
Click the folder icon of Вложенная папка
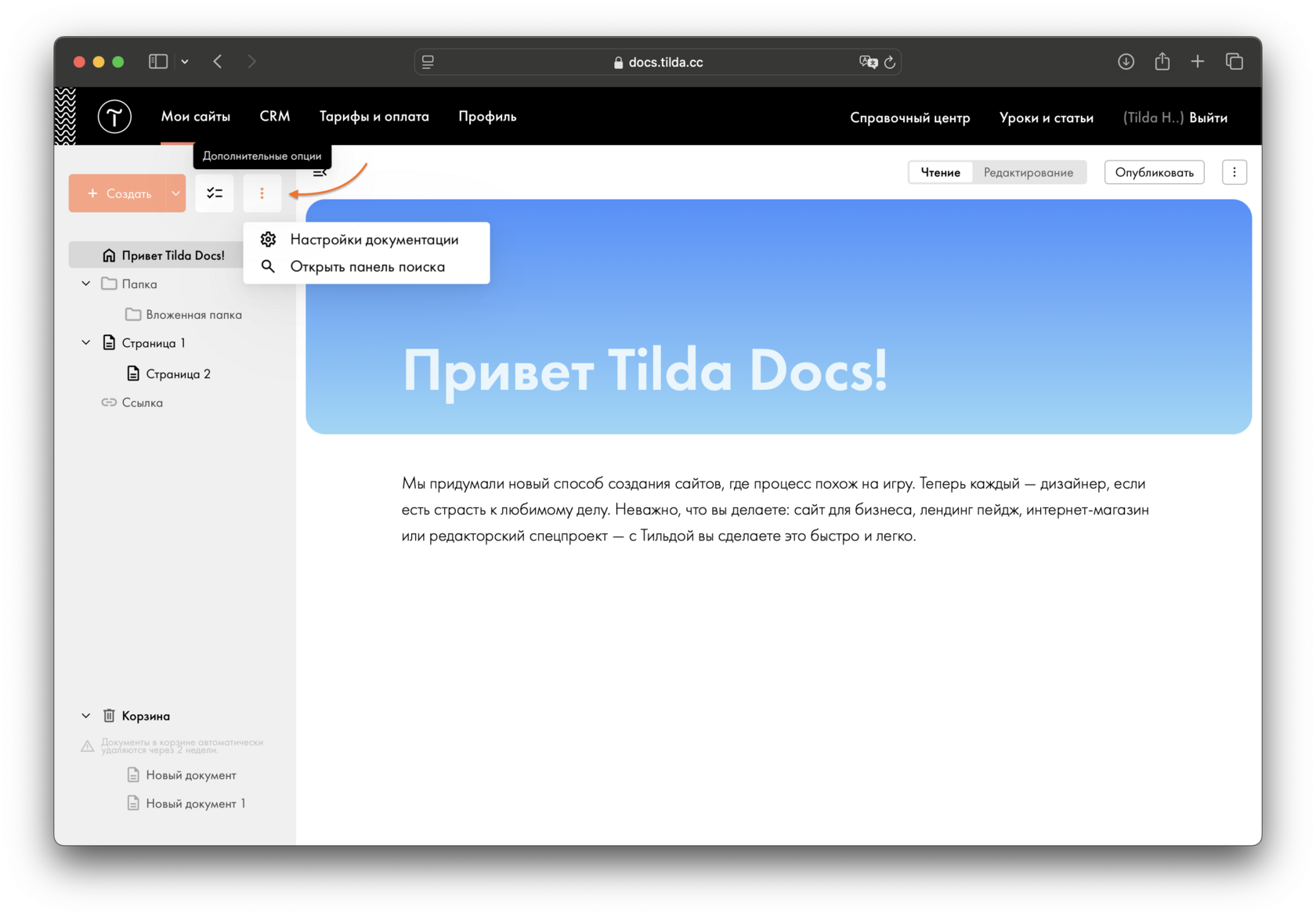133,314
